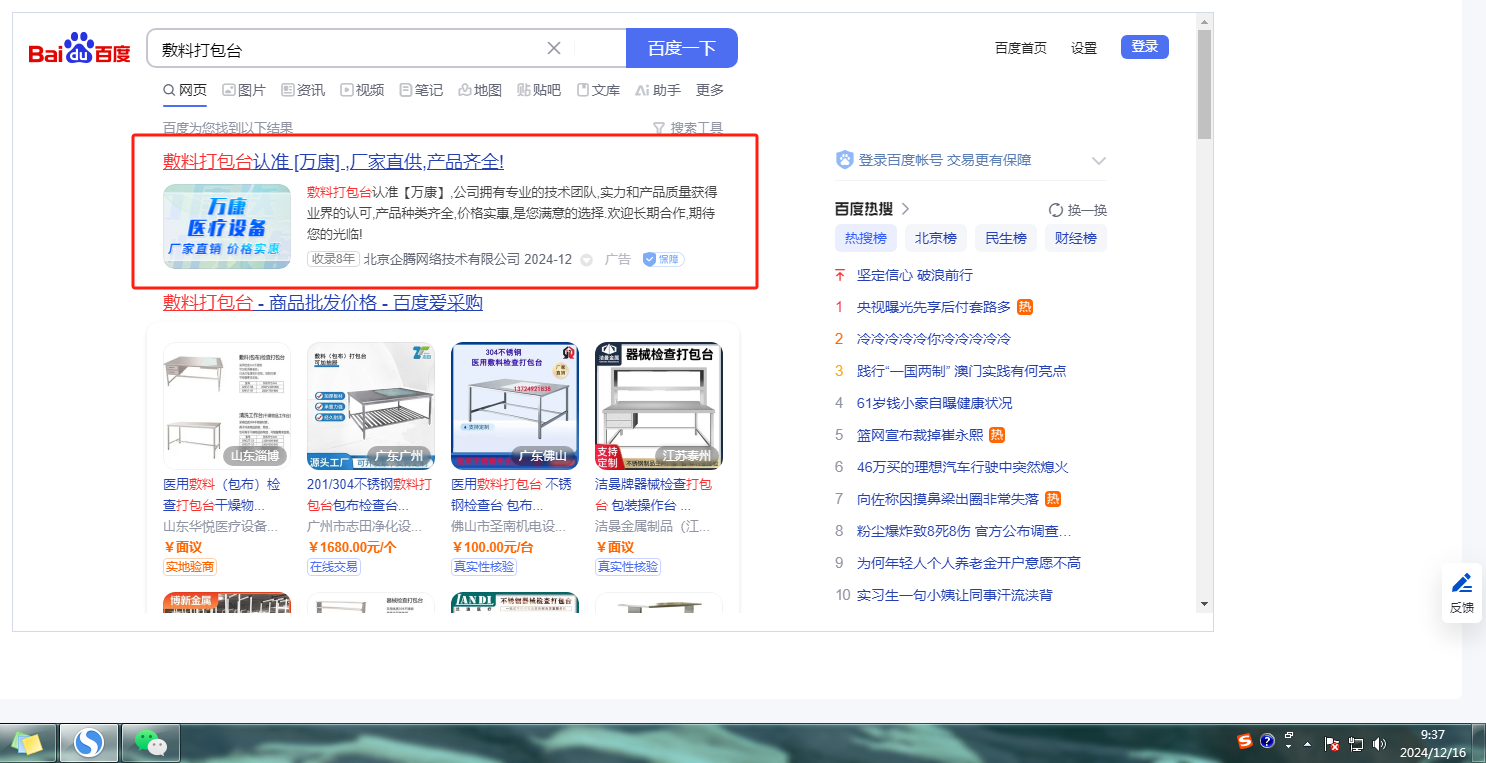Viewport: 1486px width, 763px height.
Task: Select the 笔记 tab
Action: point(421,90)
